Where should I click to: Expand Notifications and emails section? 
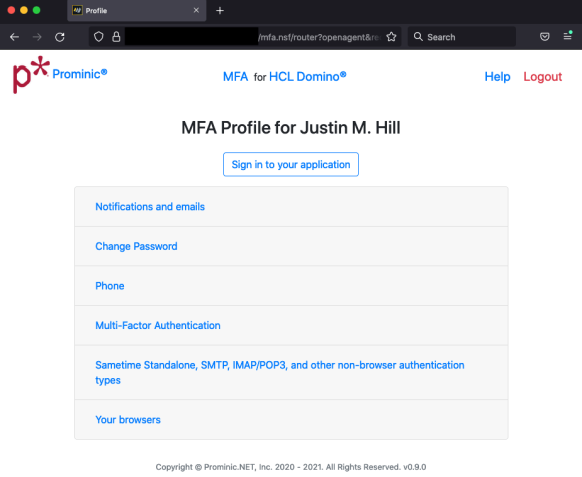pos(291,207)
